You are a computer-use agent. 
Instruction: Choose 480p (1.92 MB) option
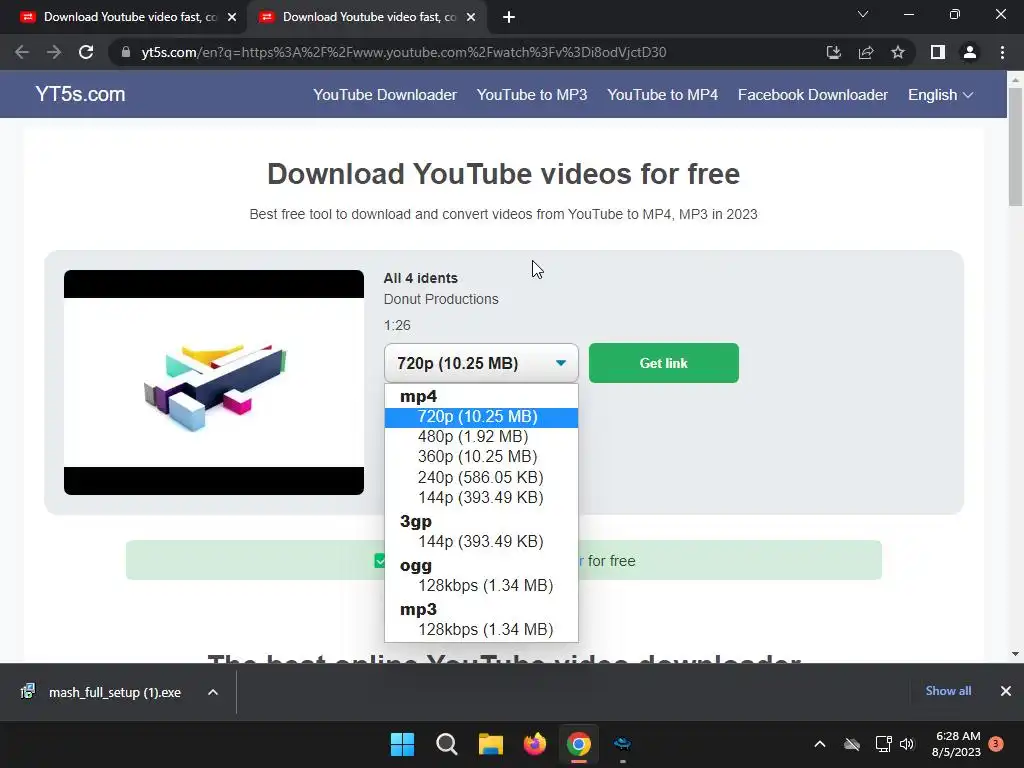[481, 437]
